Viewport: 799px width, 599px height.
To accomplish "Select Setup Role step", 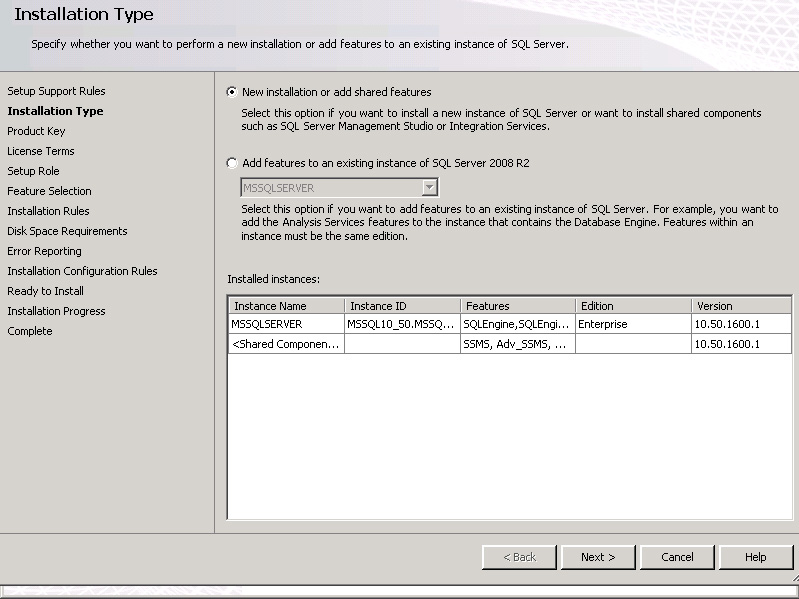I will tap(33, 171).
